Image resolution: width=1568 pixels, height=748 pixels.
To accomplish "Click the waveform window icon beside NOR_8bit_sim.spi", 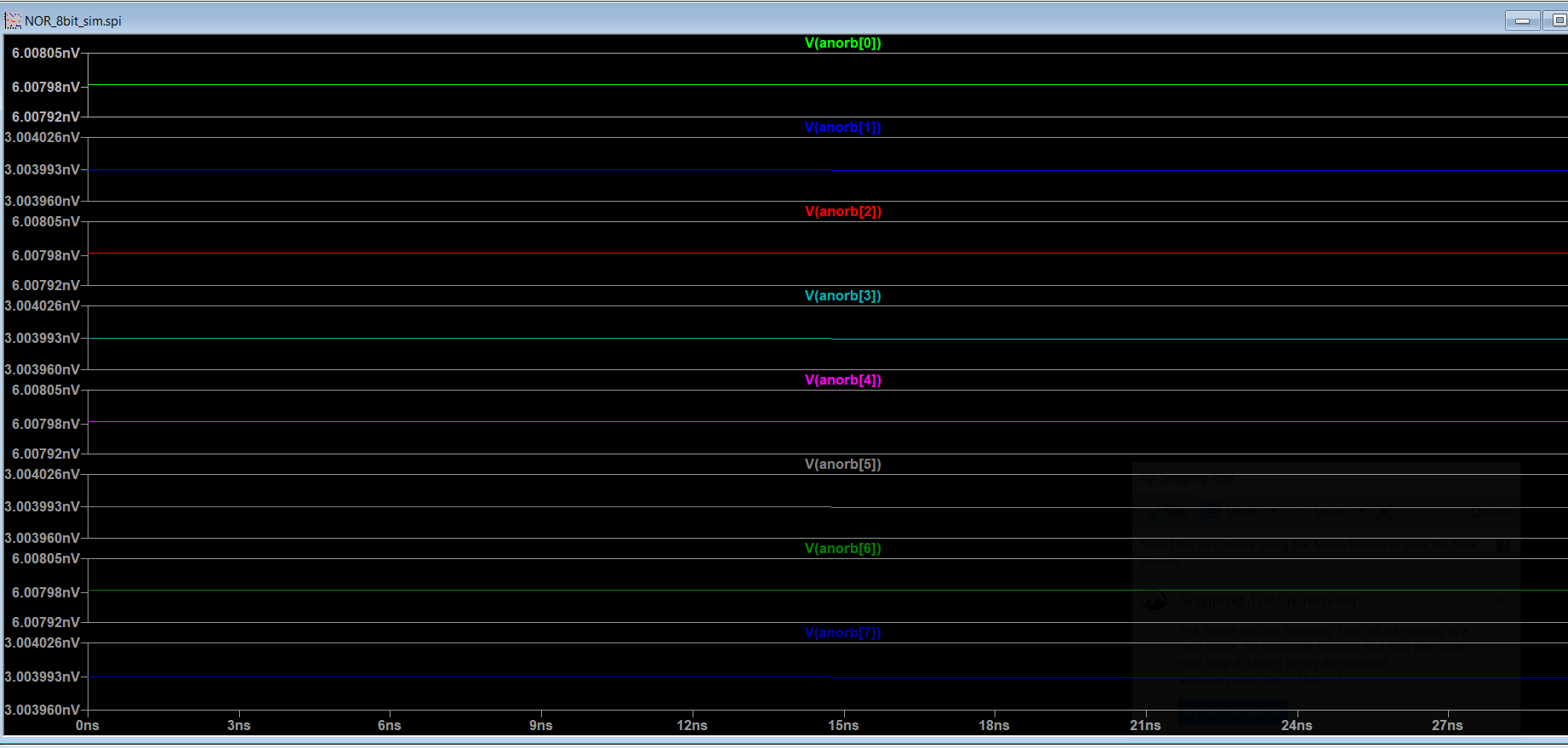I will click(x=13, y=20).
